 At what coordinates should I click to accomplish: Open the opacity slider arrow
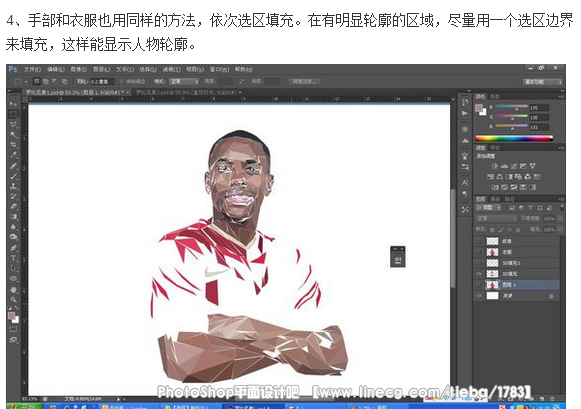click(560, 219)
